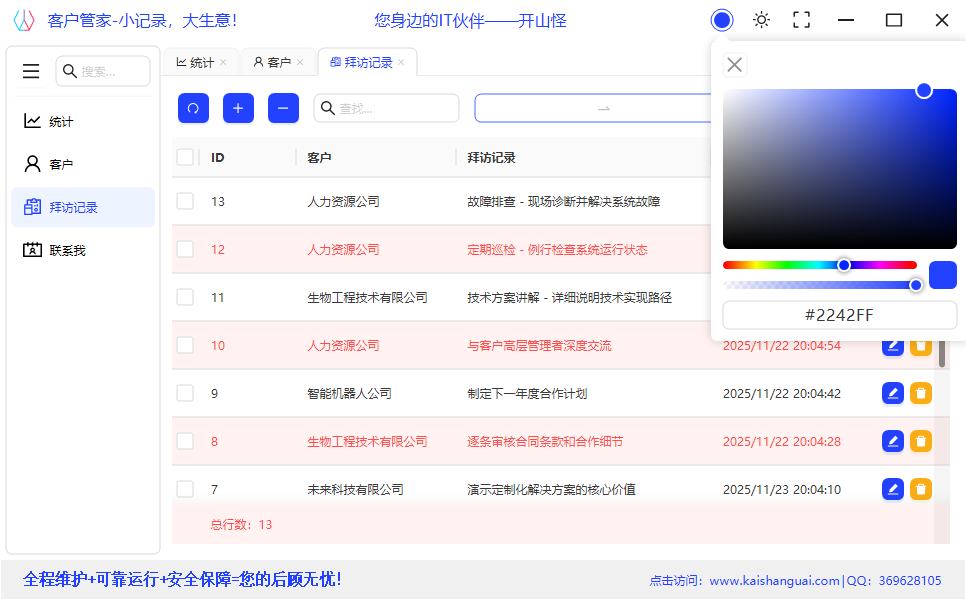Click the refresh button in the toolbar

pos(193,108)
